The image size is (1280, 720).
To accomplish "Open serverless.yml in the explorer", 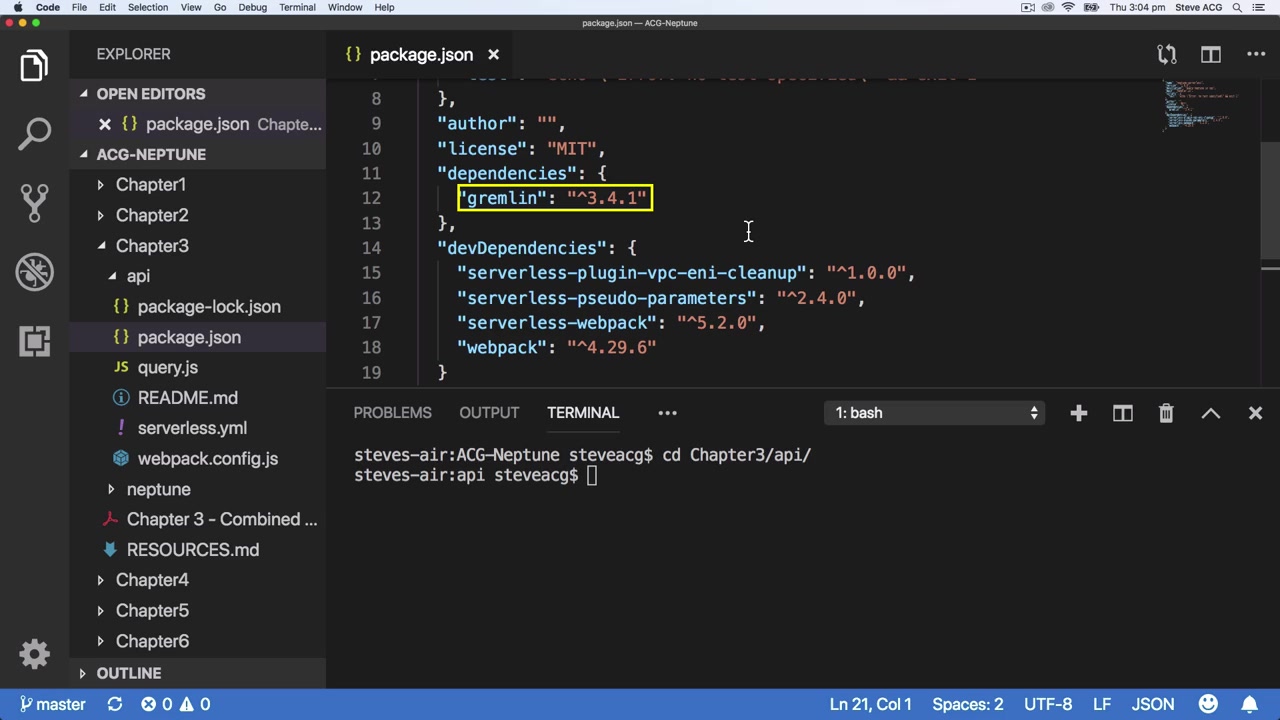I will tap(192, 428).
